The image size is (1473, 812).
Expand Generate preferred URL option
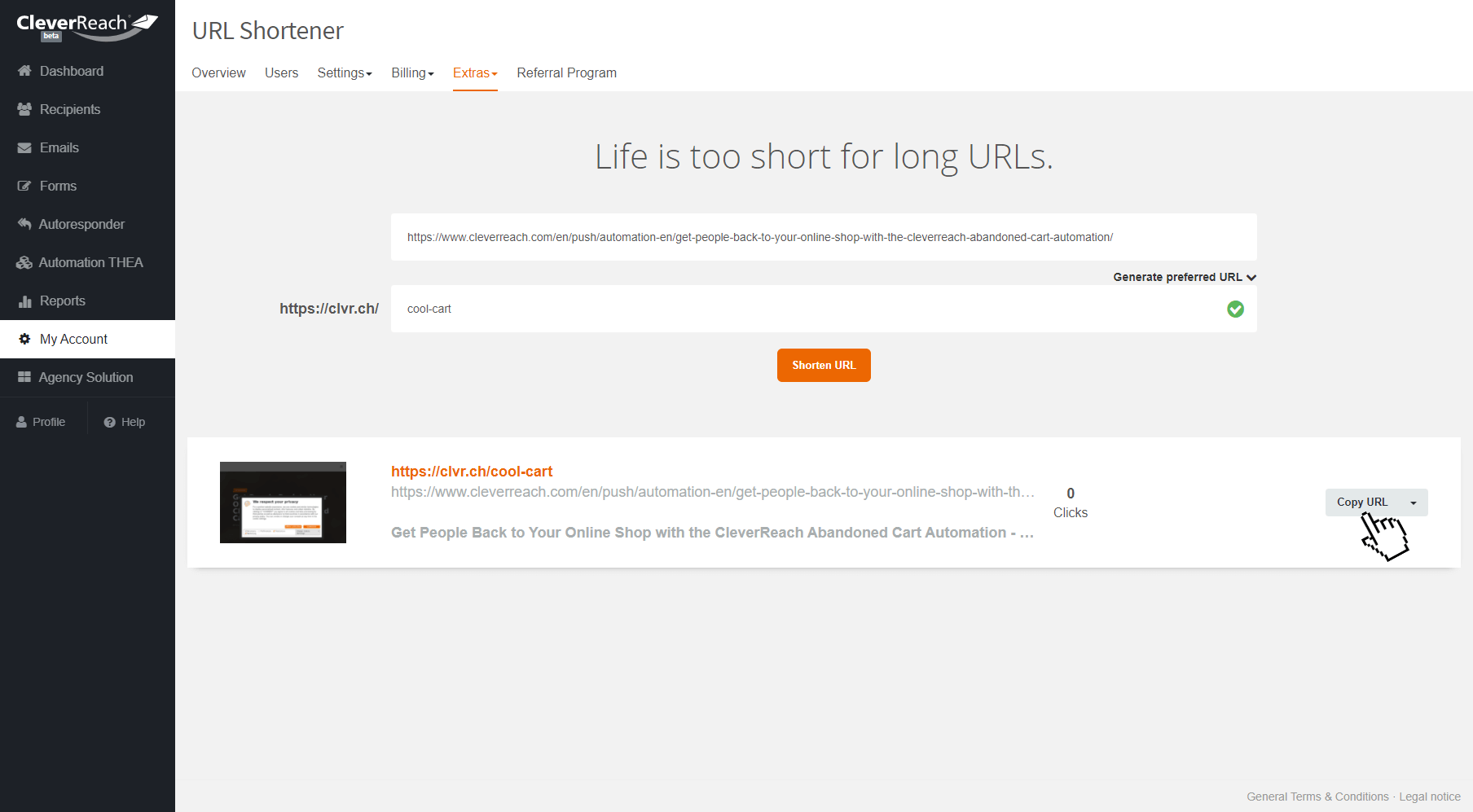click(1185, 277)
